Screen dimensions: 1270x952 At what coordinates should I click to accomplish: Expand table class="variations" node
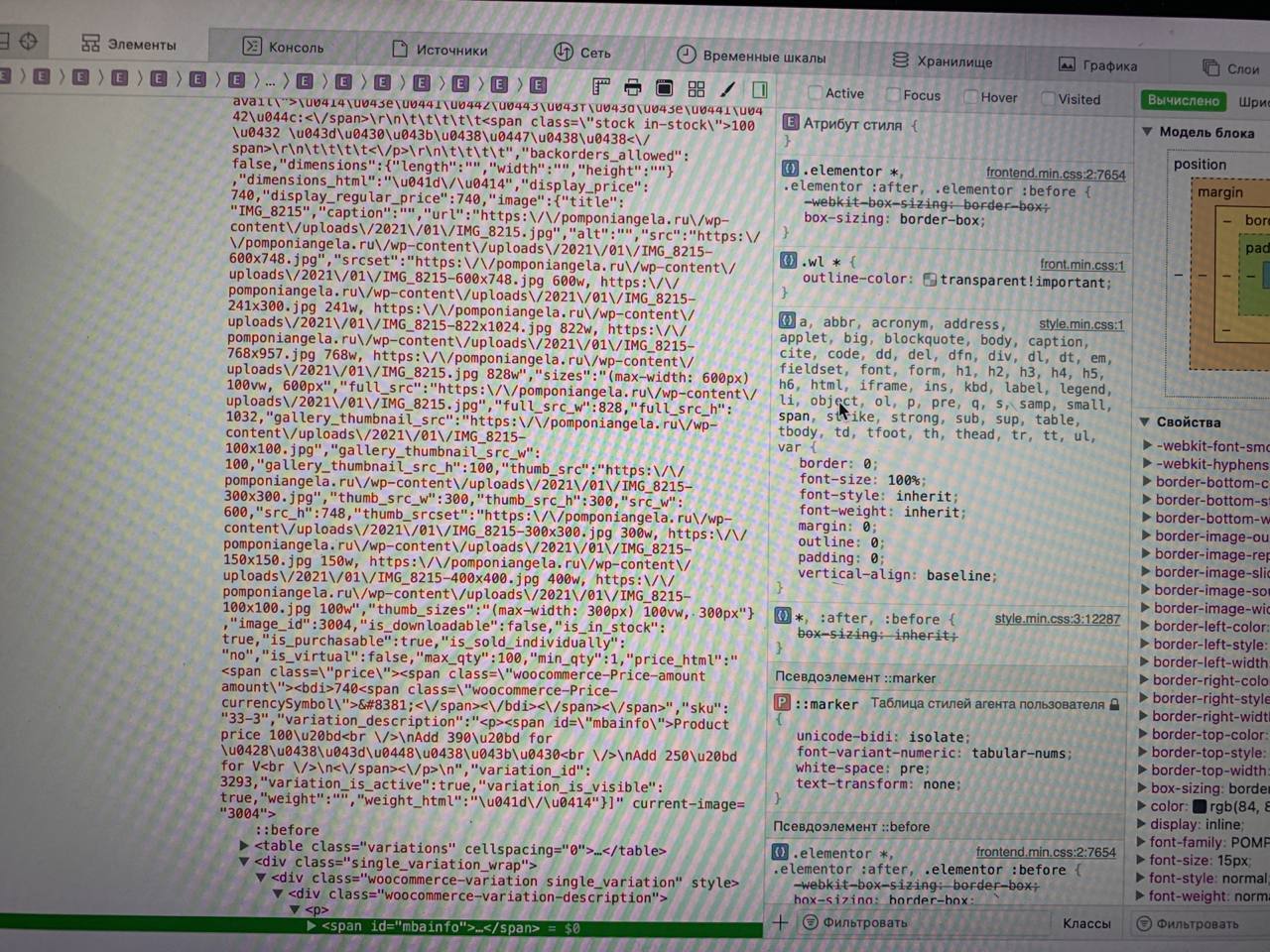click(244, 846)
